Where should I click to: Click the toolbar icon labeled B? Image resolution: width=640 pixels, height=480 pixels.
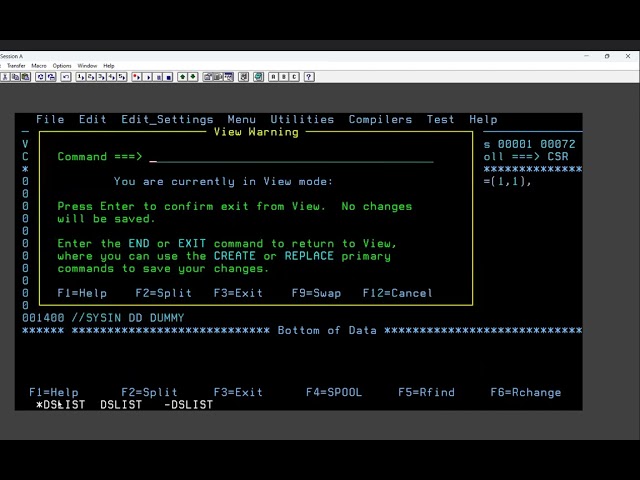pyautogui.click(x=284, y=77)
